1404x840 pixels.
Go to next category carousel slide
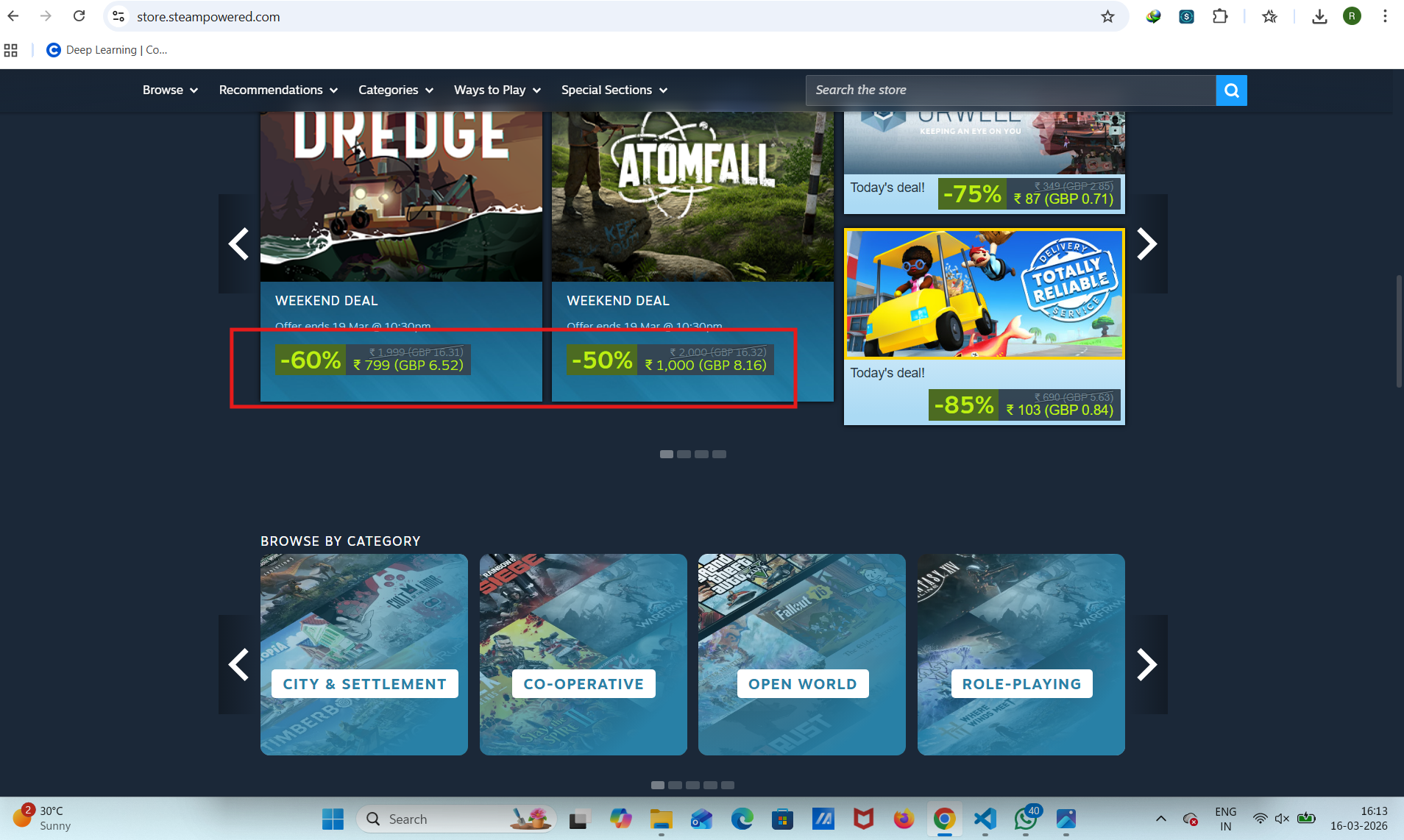[1147, 664]
